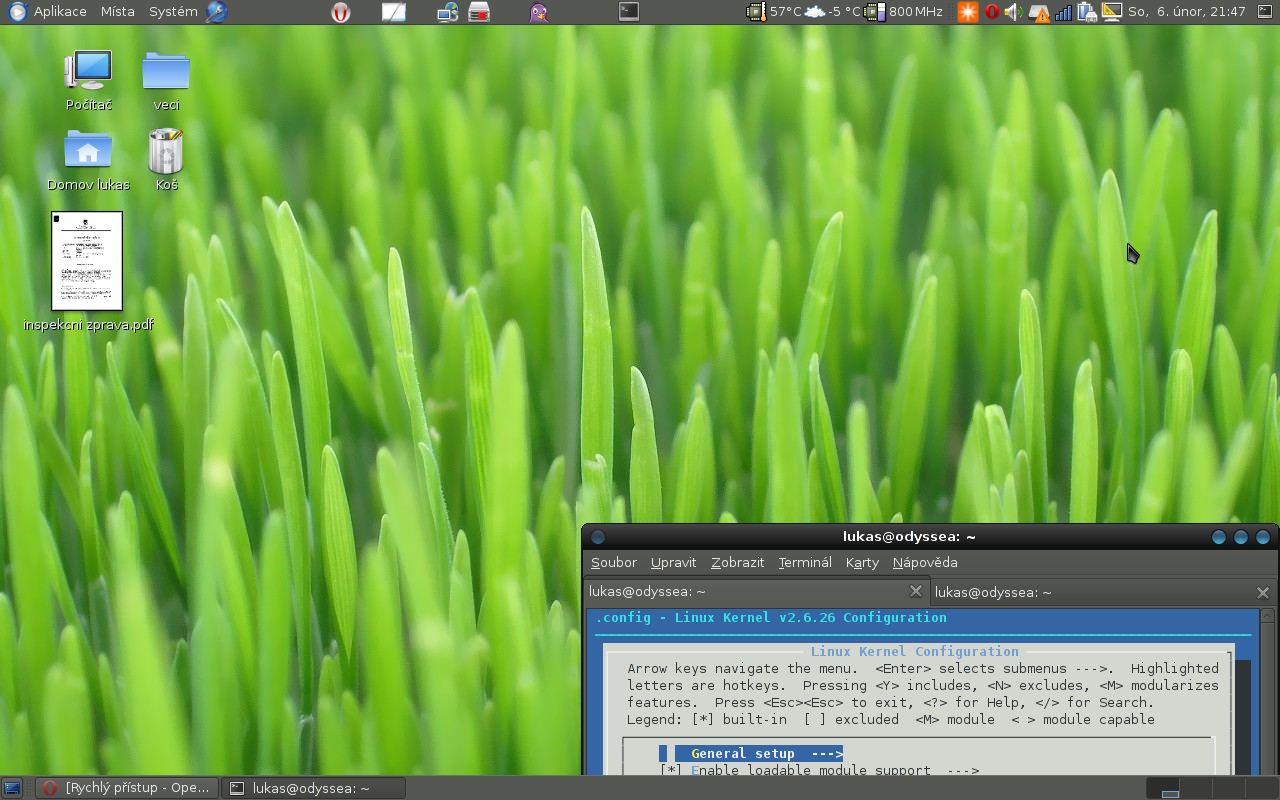Click the terminal icon at far right of top panel
The height and width of the screenshot is (800, 1280).
point(1265,12)
